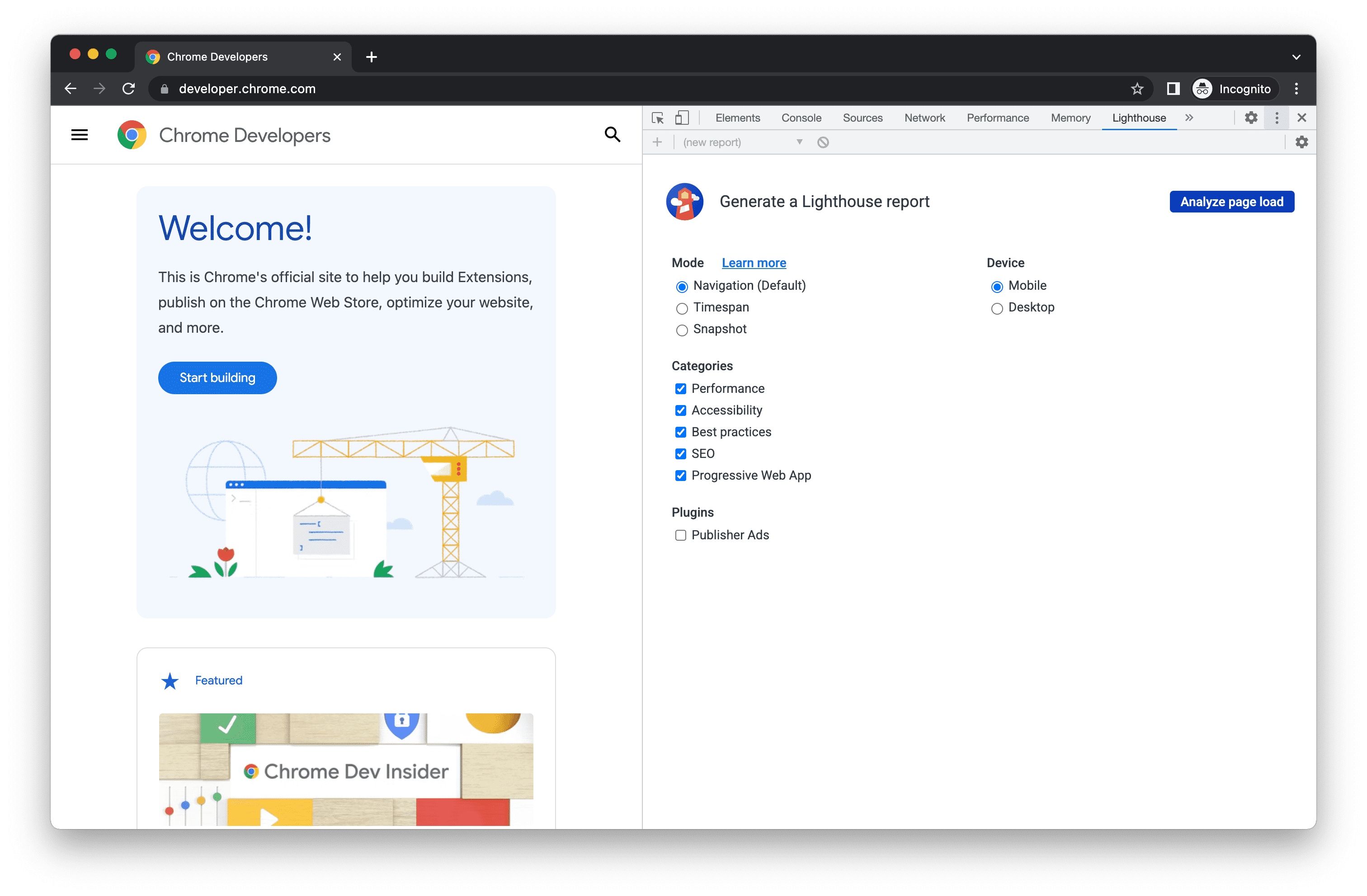Disable the Progressive Web App category
The width and height of the screenshot is (1367, 896).
tap(680, 475)
